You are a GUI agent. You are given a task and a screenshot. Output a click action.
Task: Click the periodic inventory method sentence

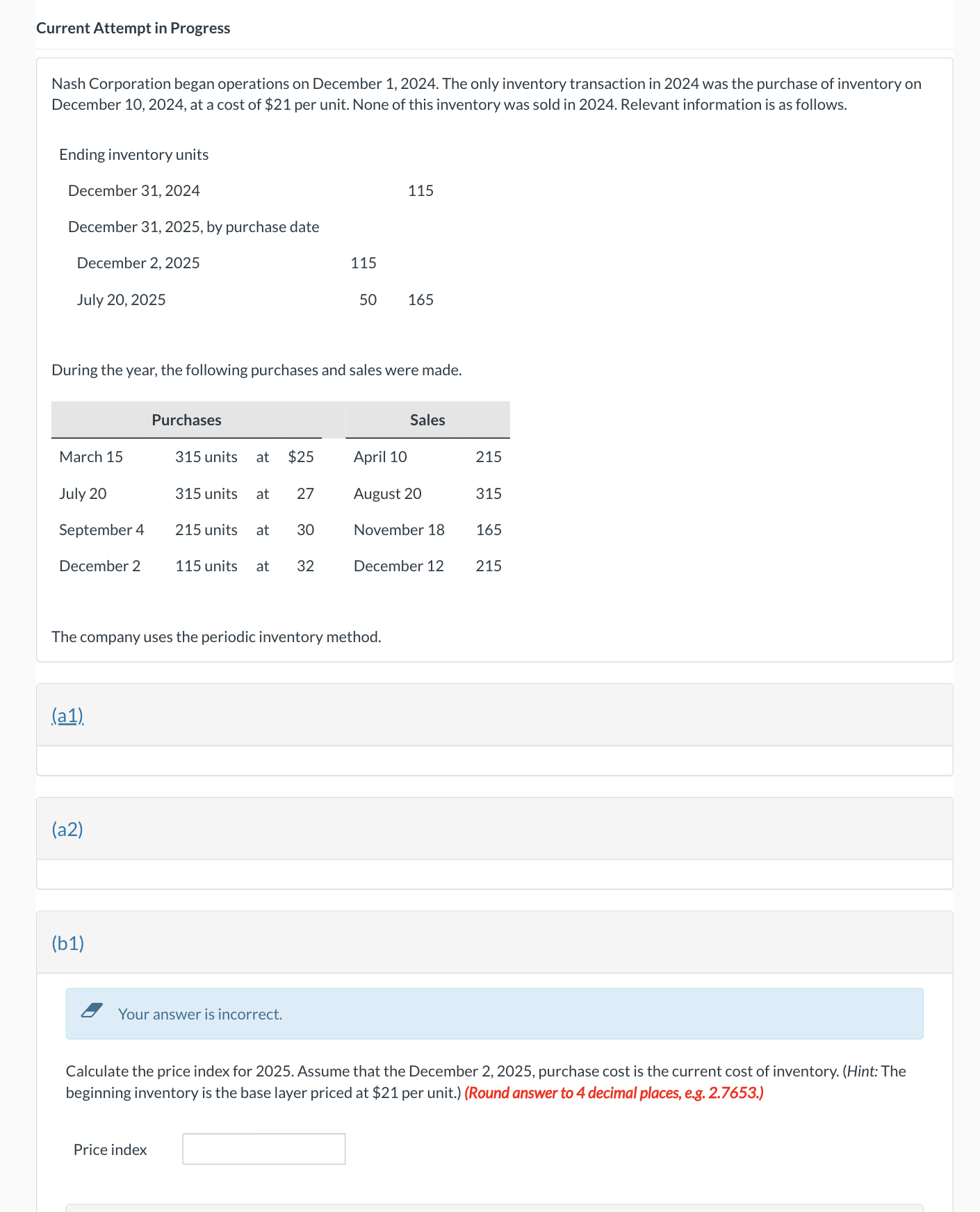[216, 637]
